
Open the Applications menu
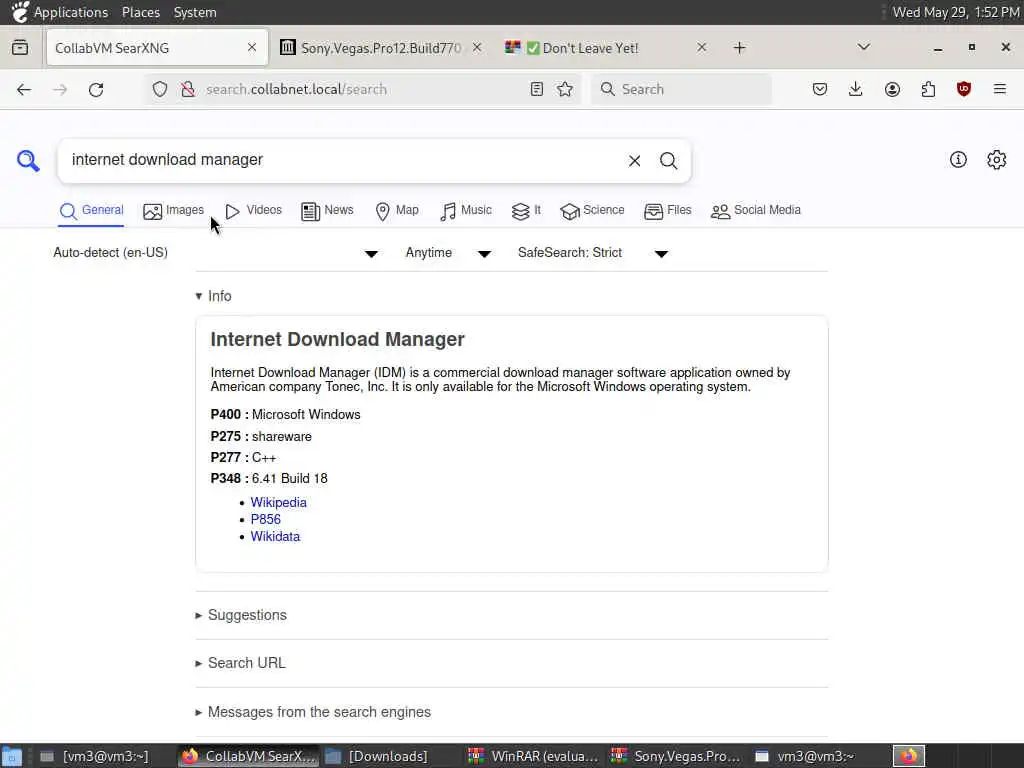pyautogui.click(x=71, y=12)
